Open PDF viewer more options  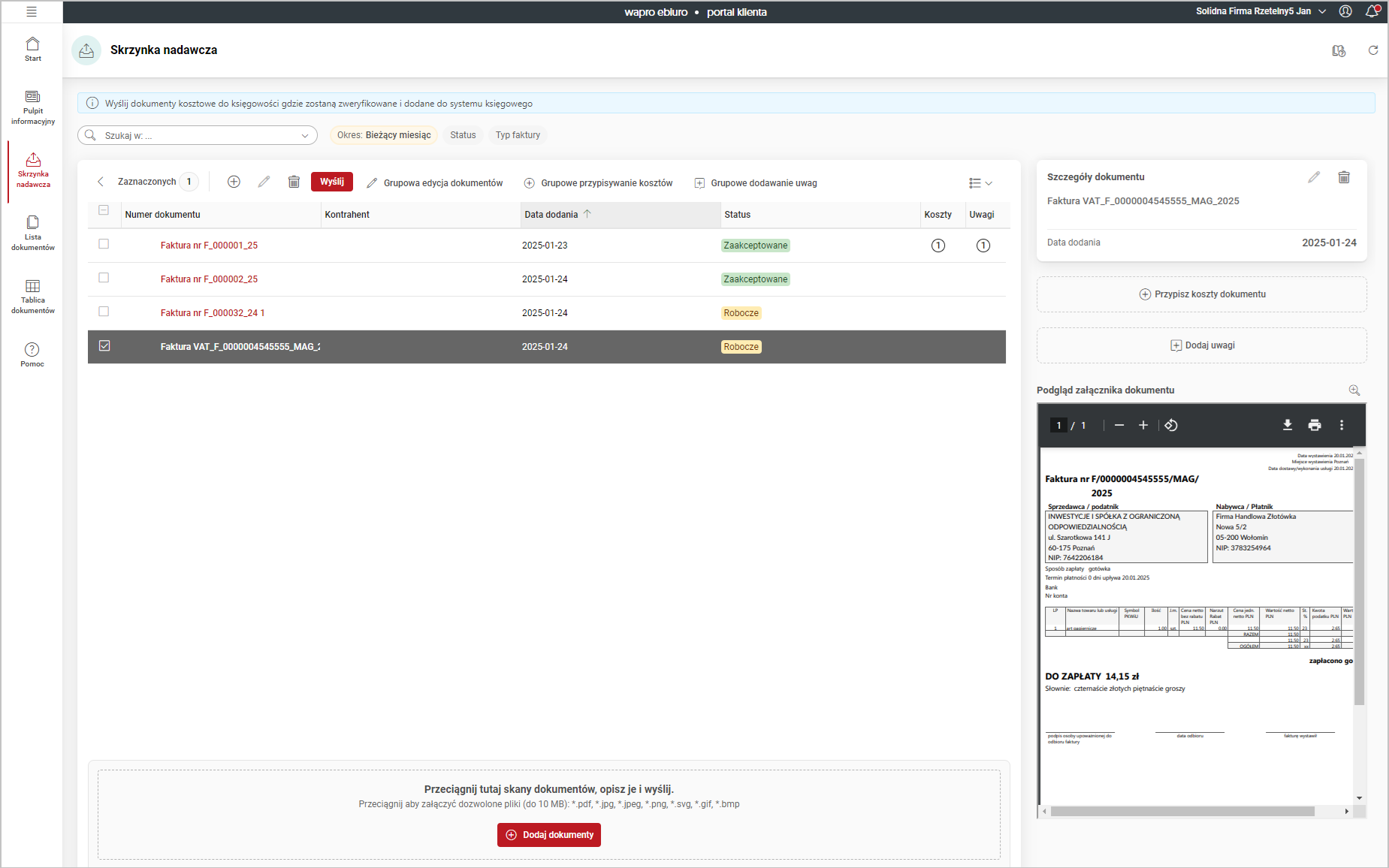1342,425
